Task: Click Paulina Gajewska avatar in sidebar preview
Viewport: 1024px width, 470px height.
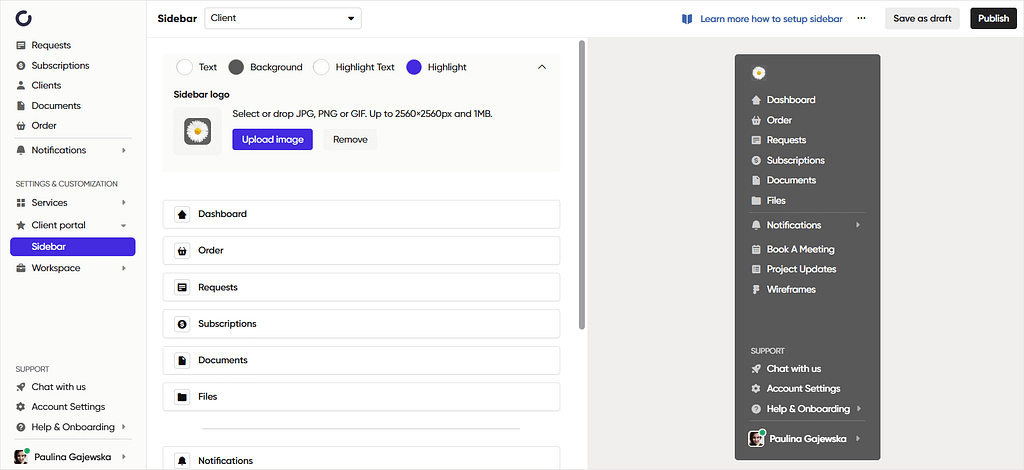Action: 756,439
